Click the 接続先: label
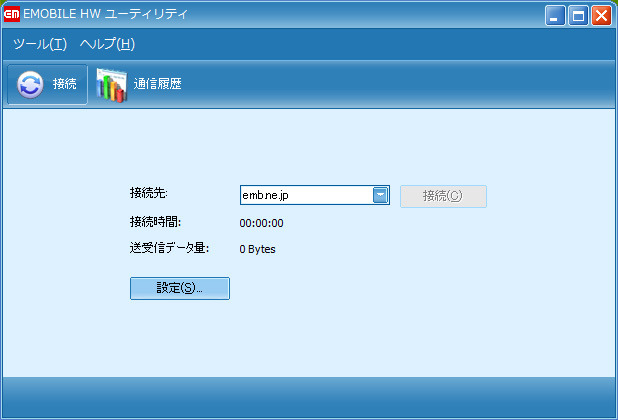 click(x=149, y=193)
